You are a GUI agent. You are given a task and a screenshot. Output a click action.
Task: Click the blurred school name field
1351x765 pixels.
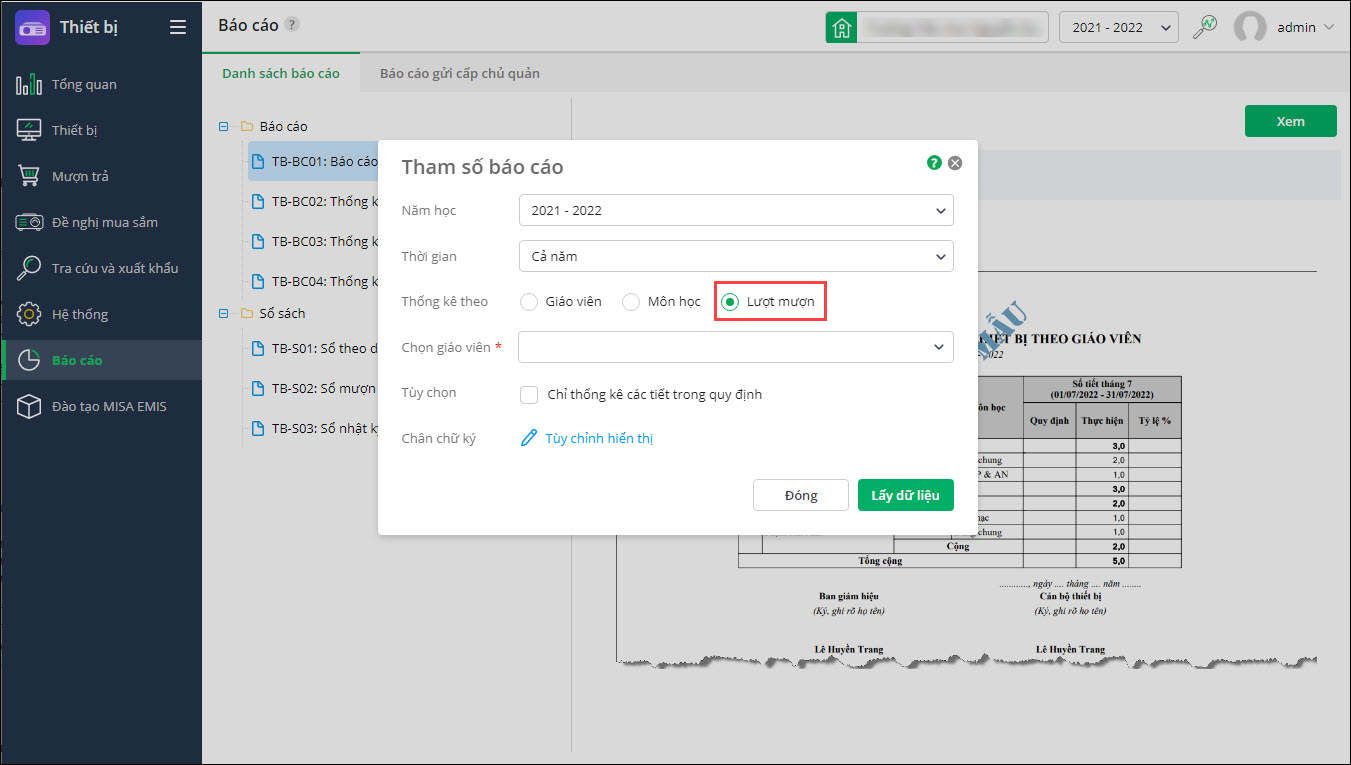click(952, 27)
